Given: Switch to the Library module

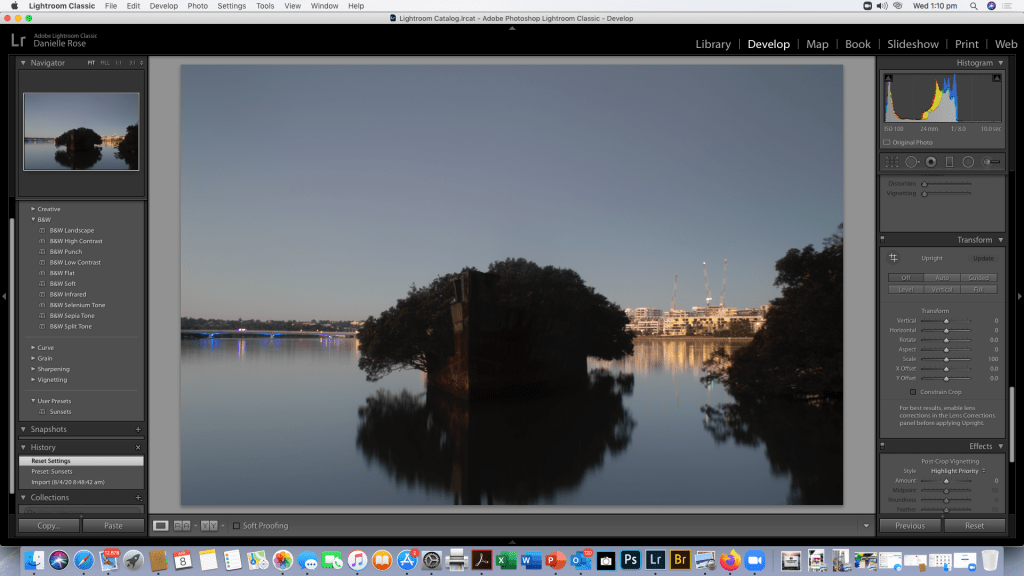Looking at the screenshot, I should pyautogui.click(x=713, y=44).
